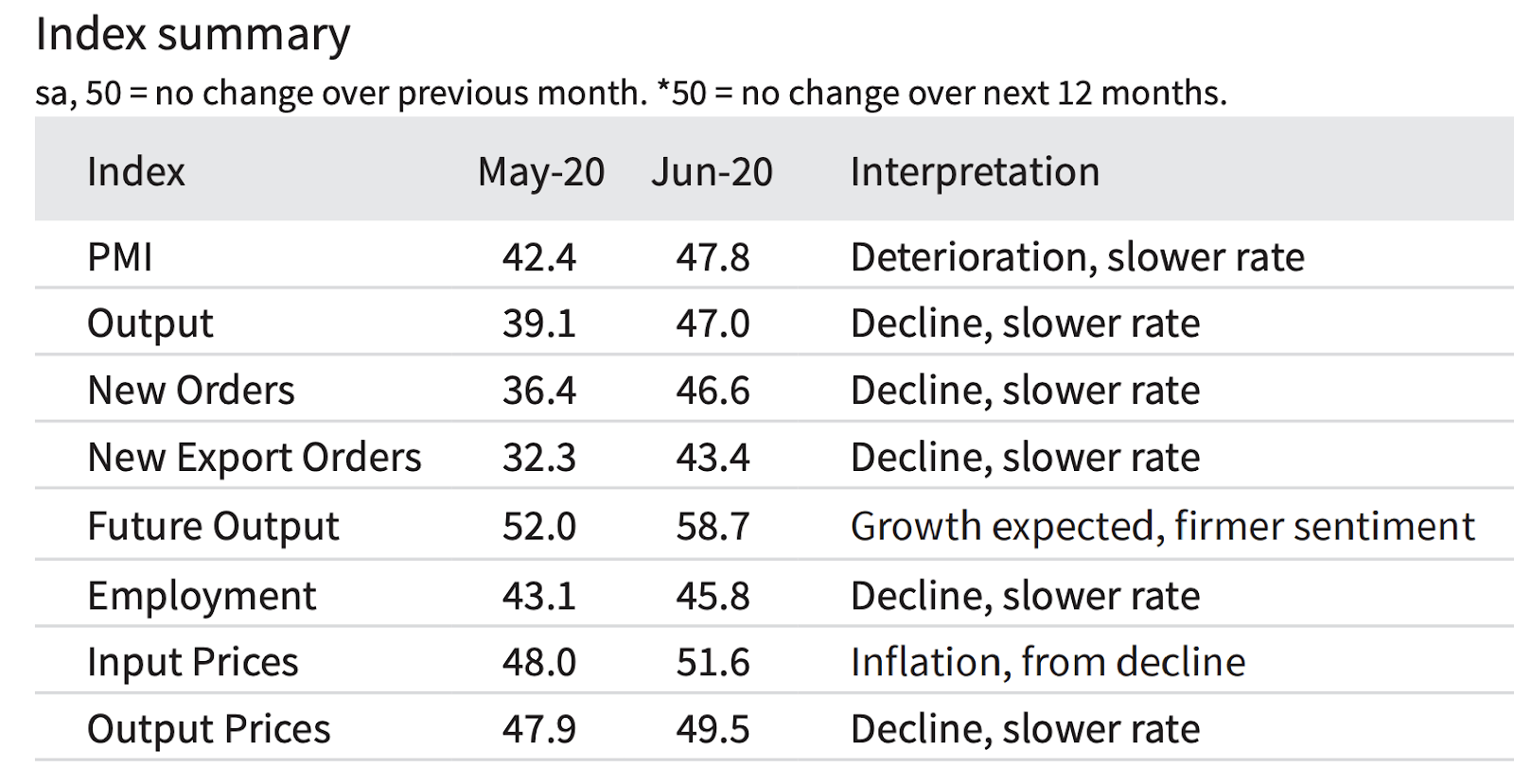Click the PMI June value 47.8
This screenshot has width=1514, height=784.
(x=713, y=257)
